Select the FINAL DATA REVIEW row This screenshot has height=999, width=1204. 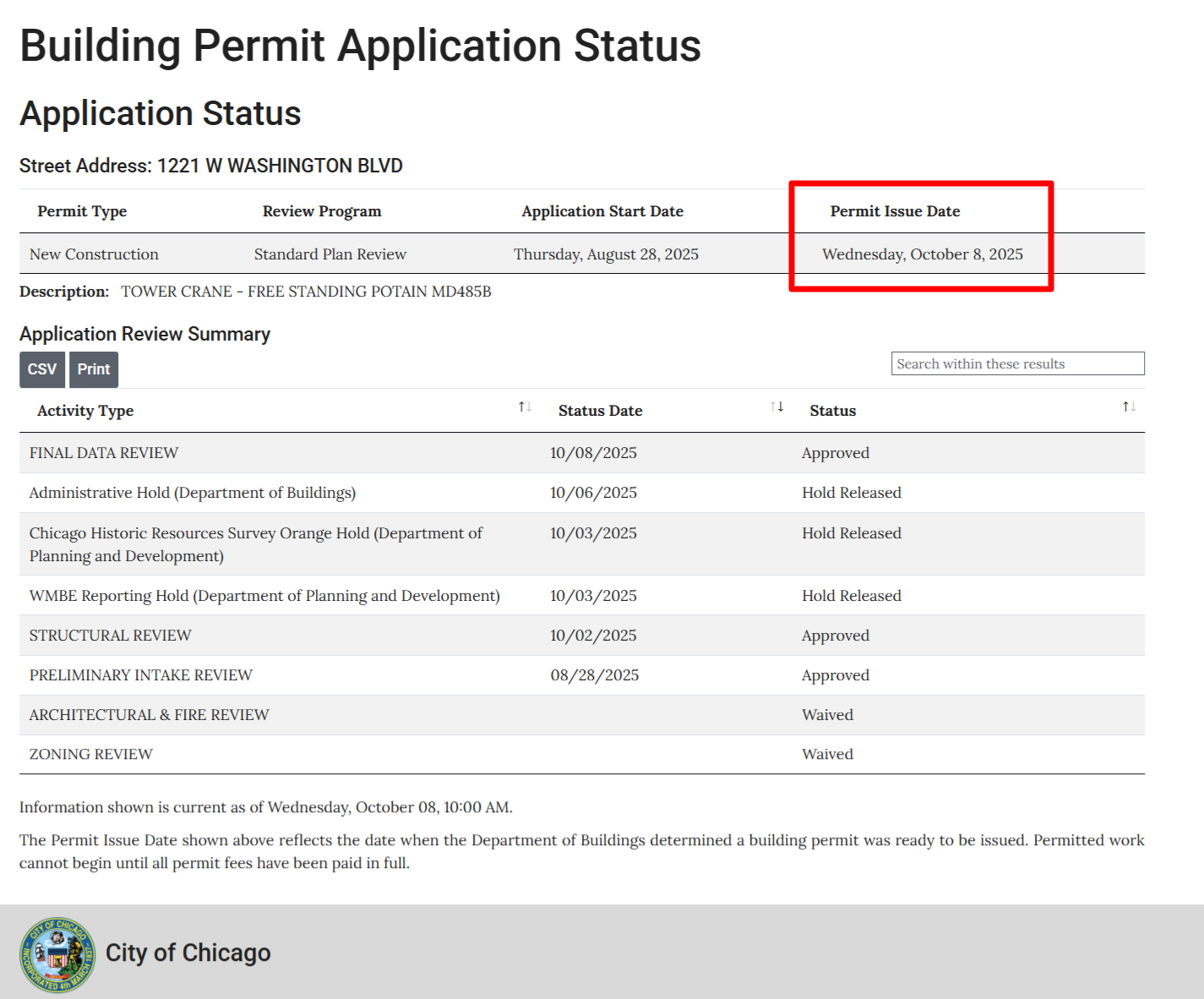pyautogui.click(x=104, y=453)
